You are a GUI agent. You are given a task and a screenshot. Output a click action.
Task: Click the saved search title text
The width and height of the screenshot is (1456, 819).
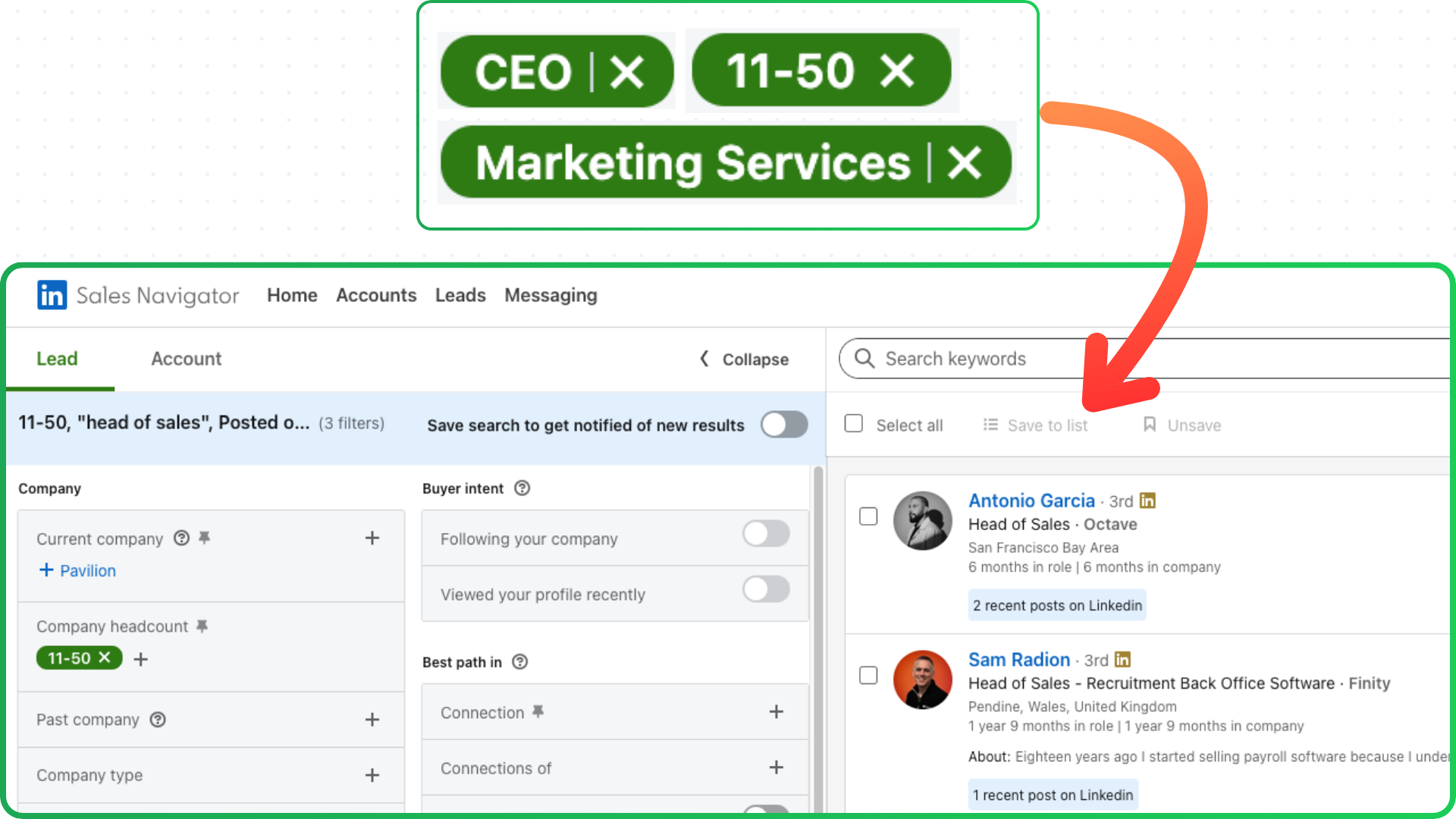164,422
